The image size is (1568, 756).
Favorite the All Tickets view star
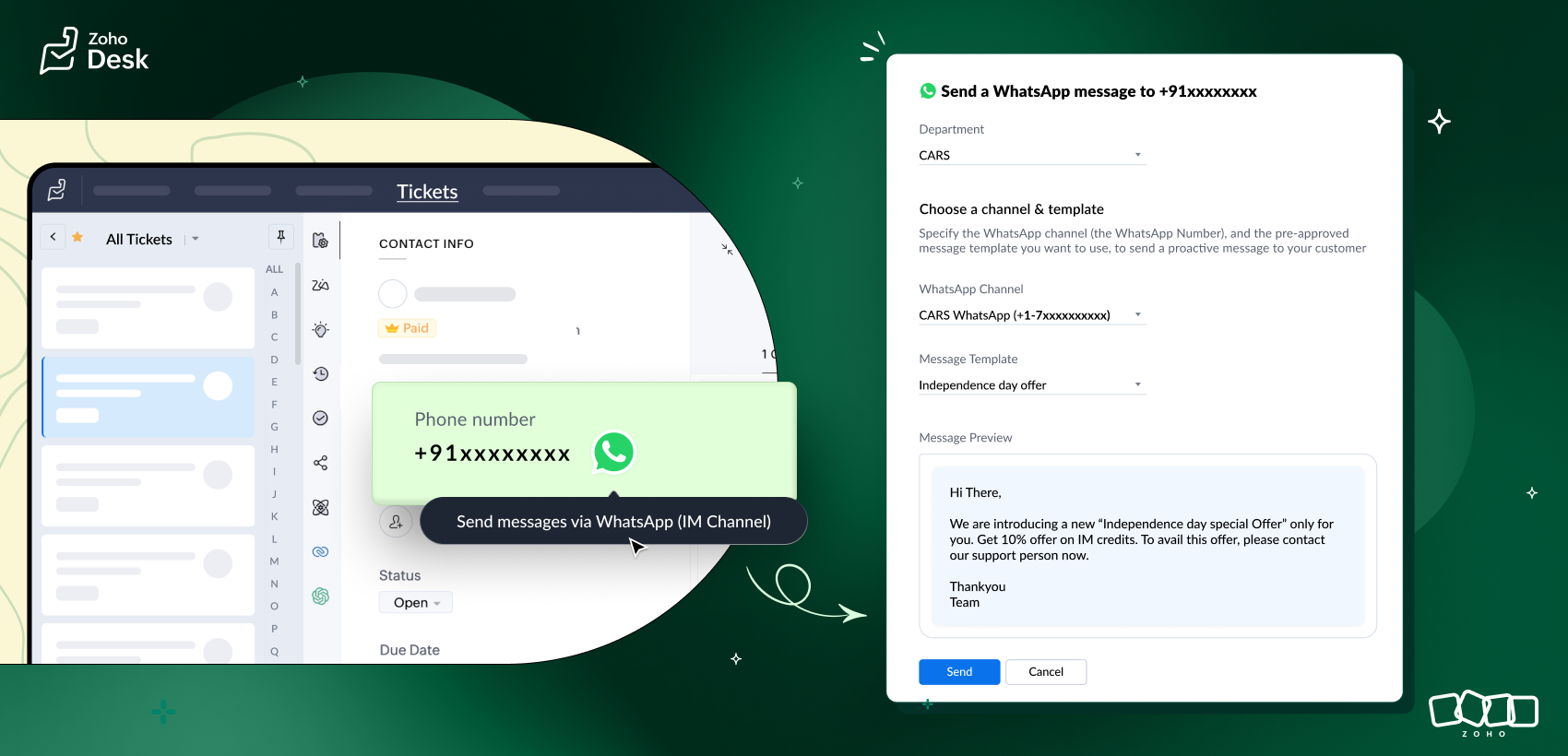point(77,238)
